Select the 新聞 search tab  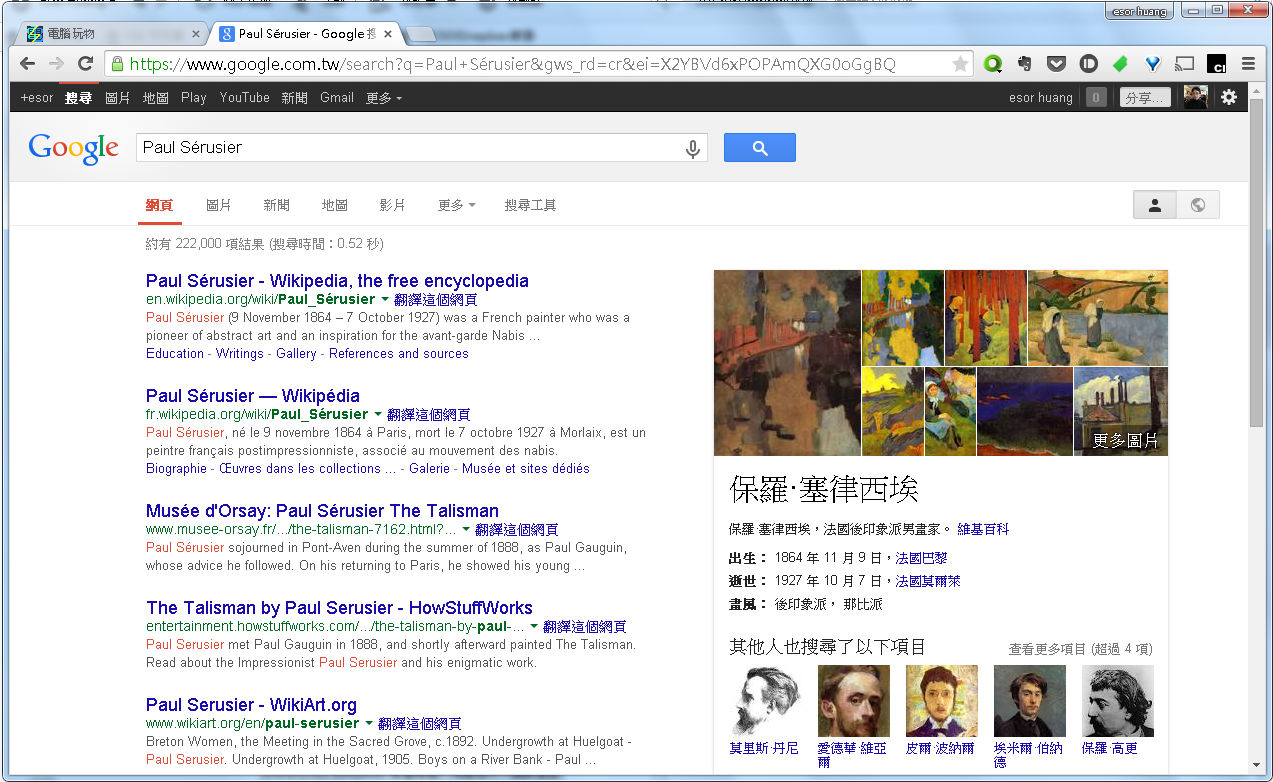(277, 205)
